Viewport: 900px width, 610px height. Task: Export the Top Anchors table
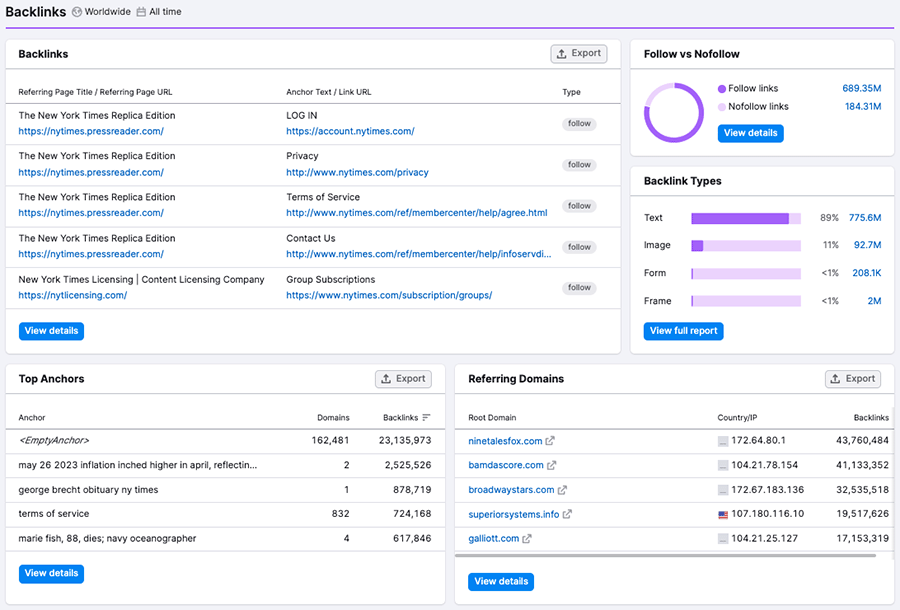(x=404, y=379)
